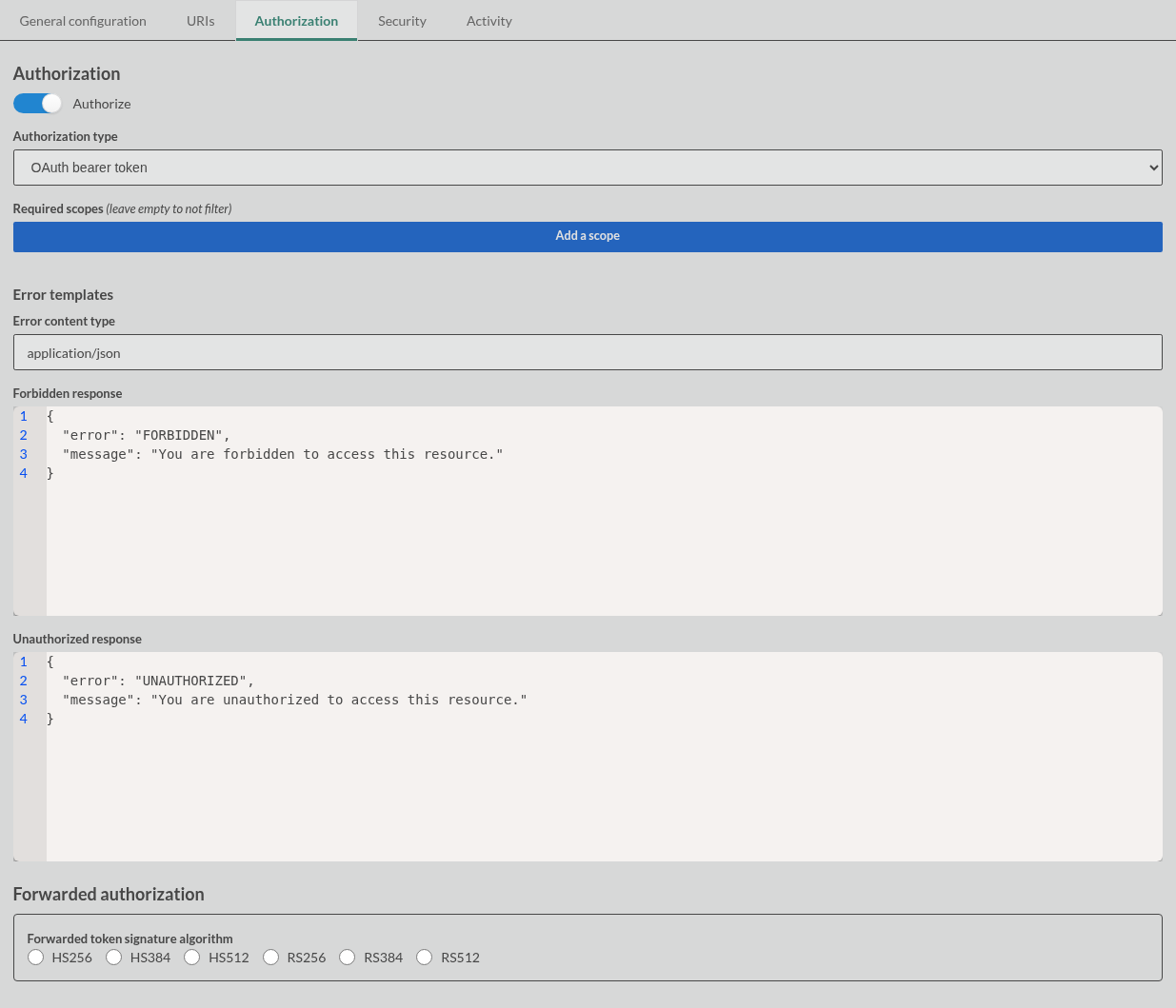Image resolution: width=1176 pixels, height=1008 pixels.
Task: Select RS256 as the token algorithm
Action: coord(271,958)
